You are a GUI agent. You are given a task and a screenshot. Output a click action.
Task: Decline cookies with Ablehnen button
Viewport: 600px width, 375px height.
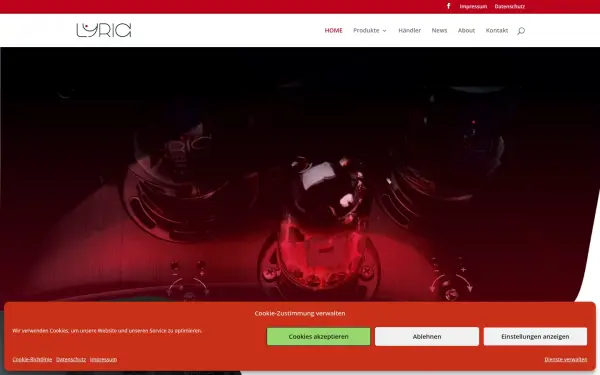[427, 336]
